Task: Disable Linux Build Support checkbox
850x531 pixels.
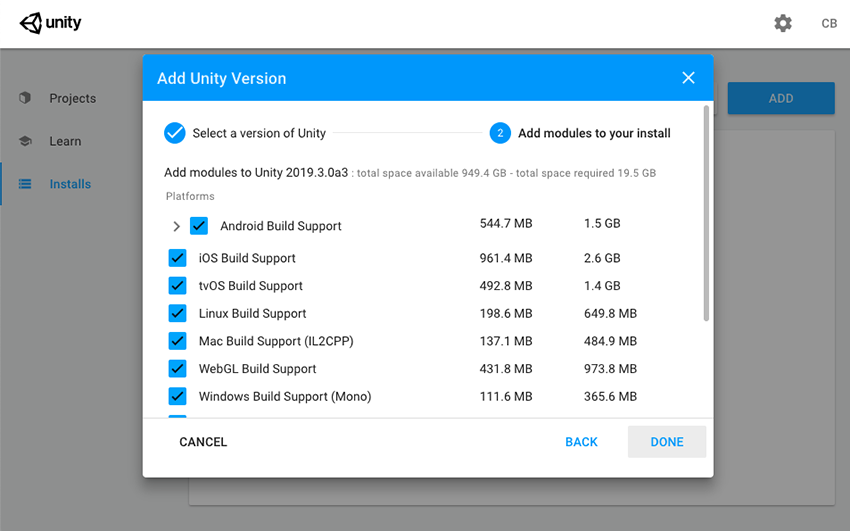Action: tap(178, 313)
